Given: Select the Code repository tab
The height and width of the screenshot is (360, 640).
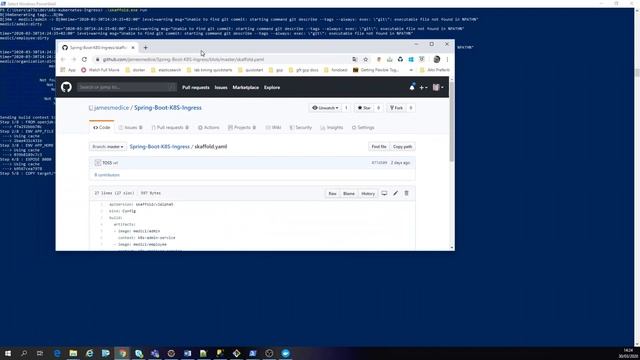Looking at the screenshot, I should (102, 127).
